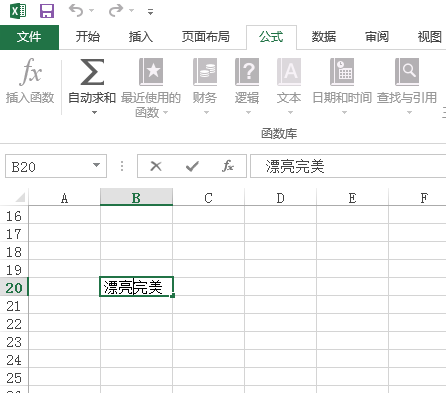Switch to the 数据 tab
Viewport: 446px width, 393px height.
tap(324, 37)
